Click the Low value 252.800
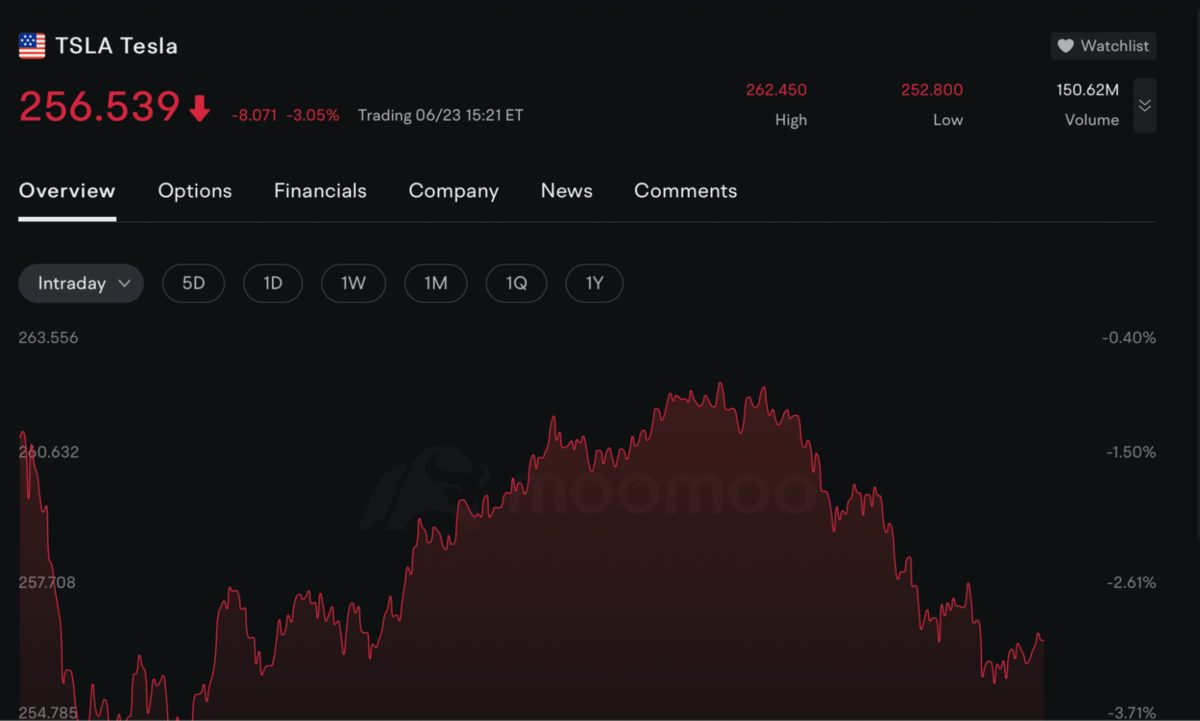1200x721 pixels. click(932, 90)
